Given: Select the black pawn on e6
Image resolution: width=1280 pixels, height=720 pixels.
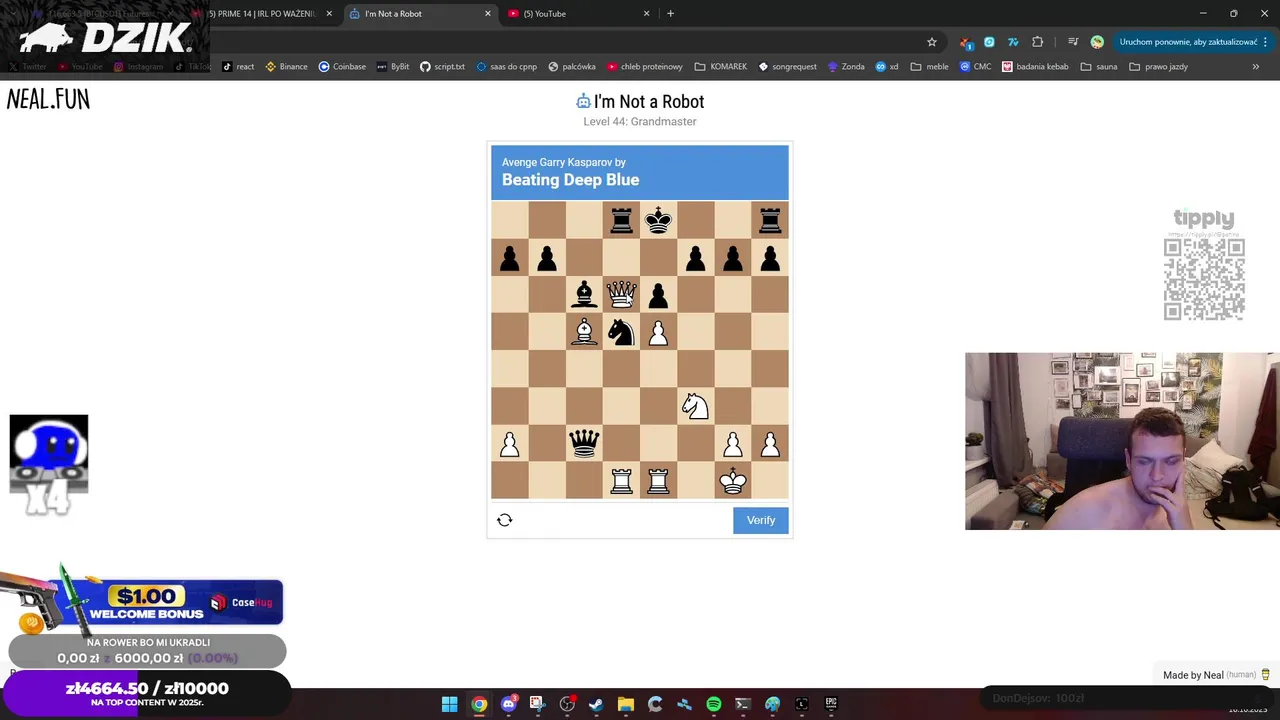Looking at the screenshot, I should point(658,294).
